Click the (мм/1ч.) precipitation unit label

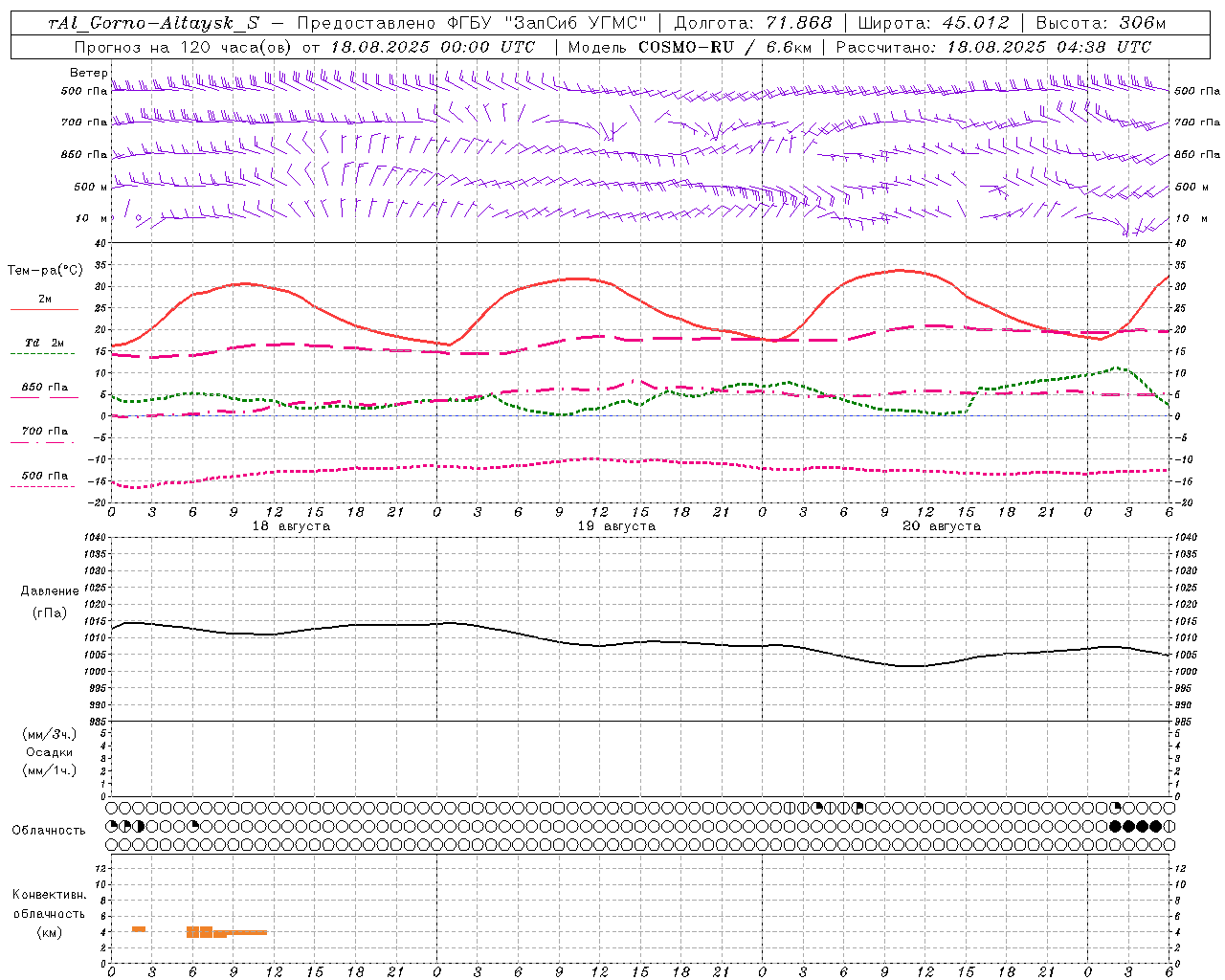point(49,770)
